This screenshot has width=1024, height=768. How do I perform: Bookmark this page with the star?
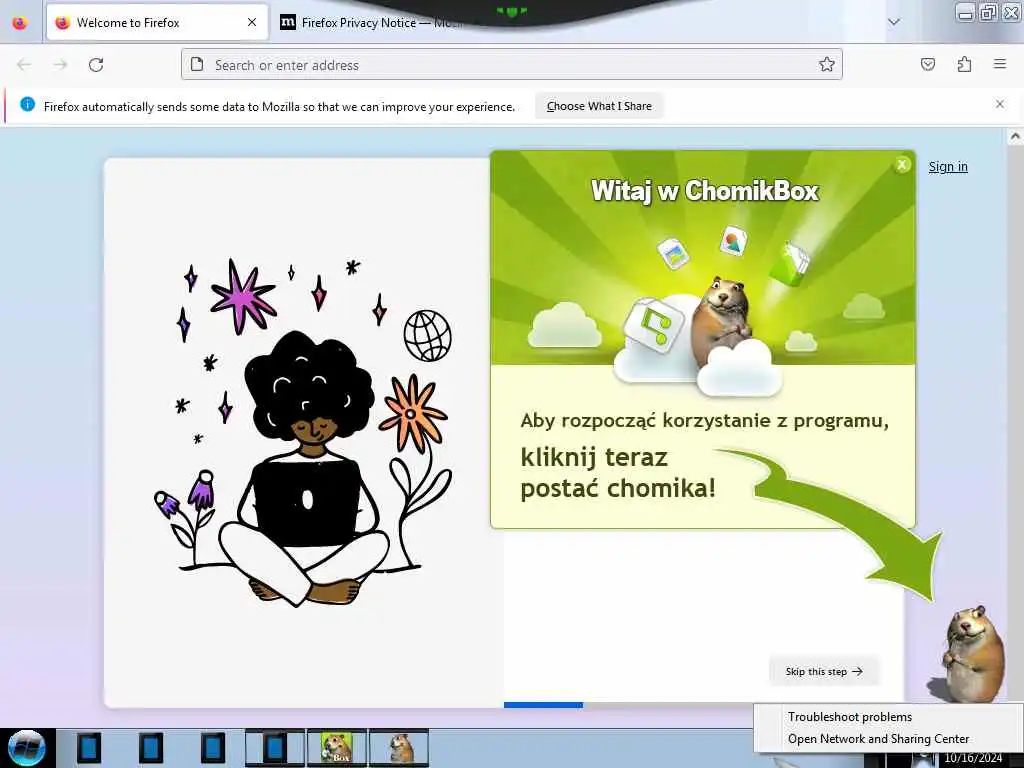point(827,64)
